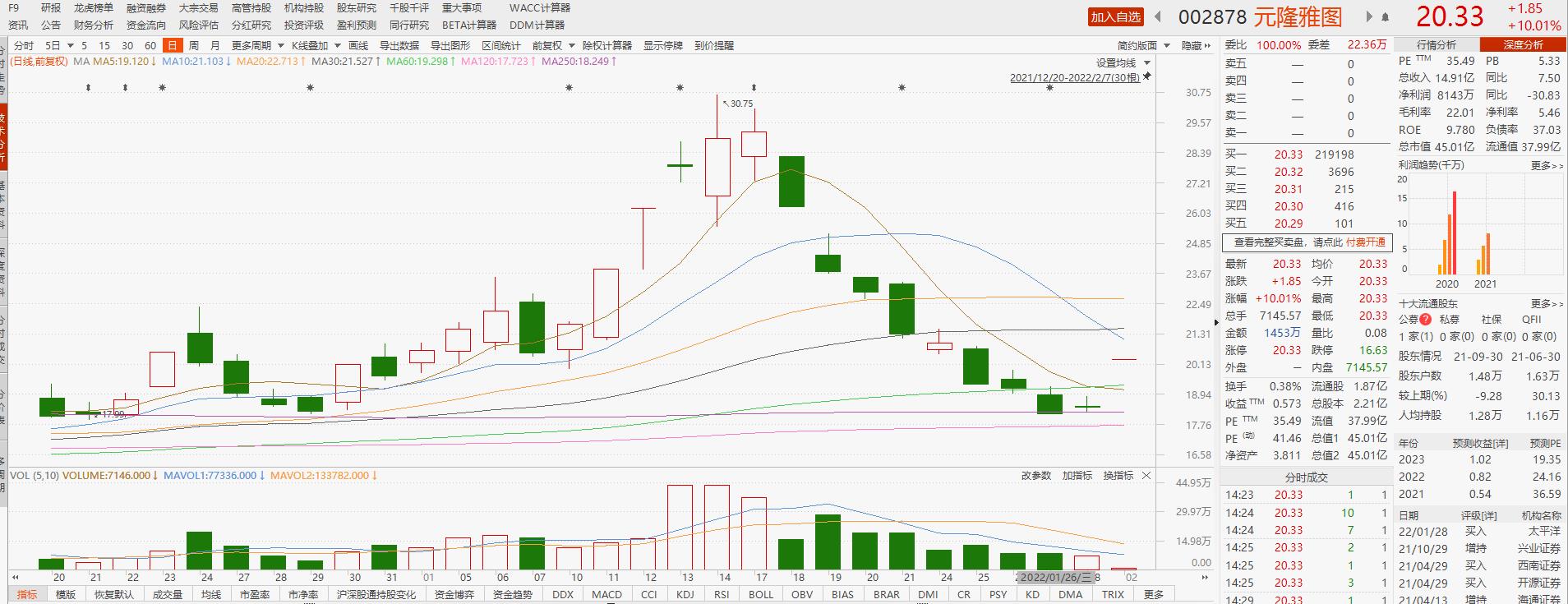Close the VOL indicator panel
This screenshot has width=1568, height=604.
coord(1146,476)
